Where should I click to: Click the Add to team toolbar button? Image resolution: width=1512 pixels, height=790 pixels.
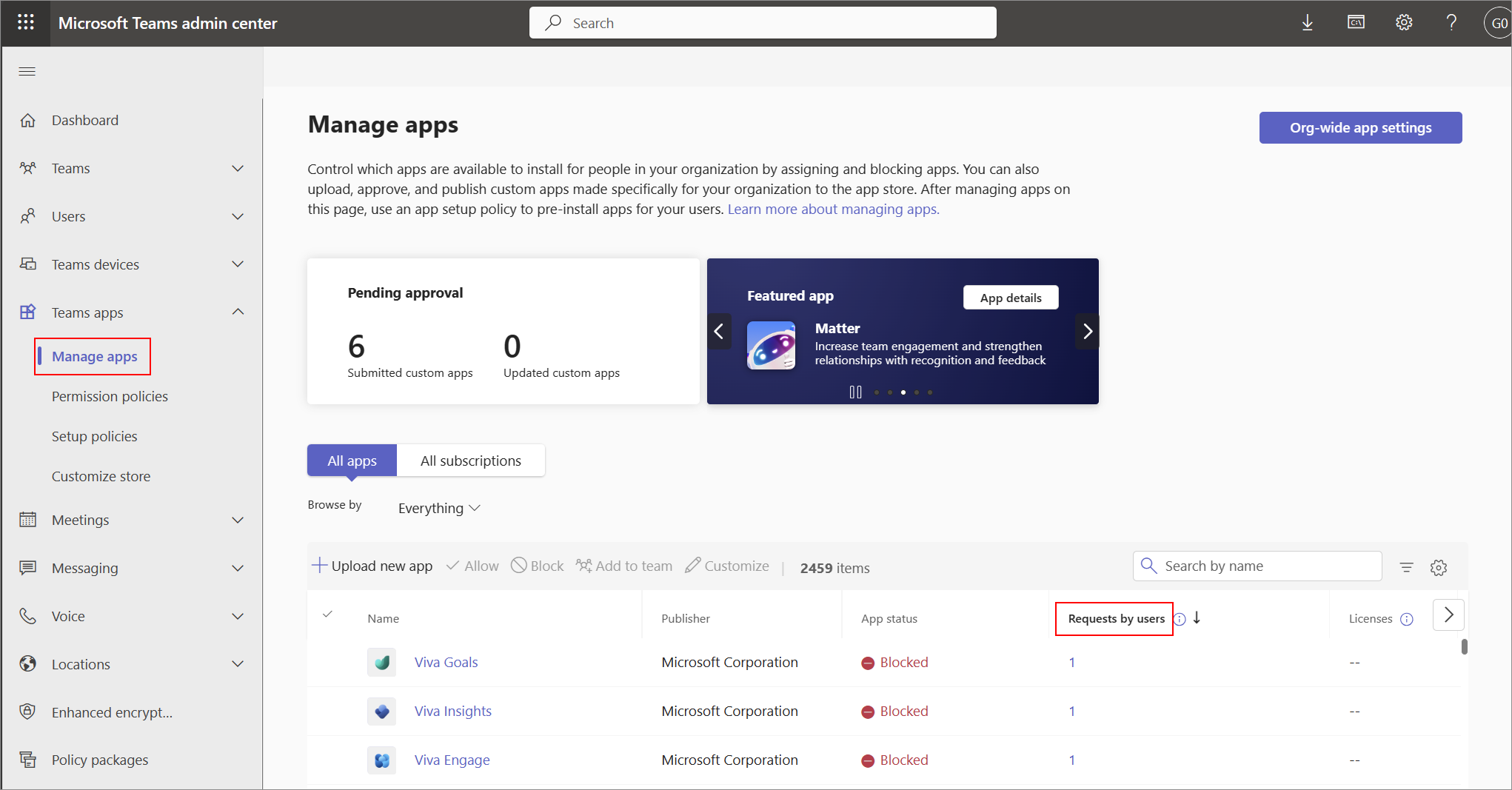624,566
